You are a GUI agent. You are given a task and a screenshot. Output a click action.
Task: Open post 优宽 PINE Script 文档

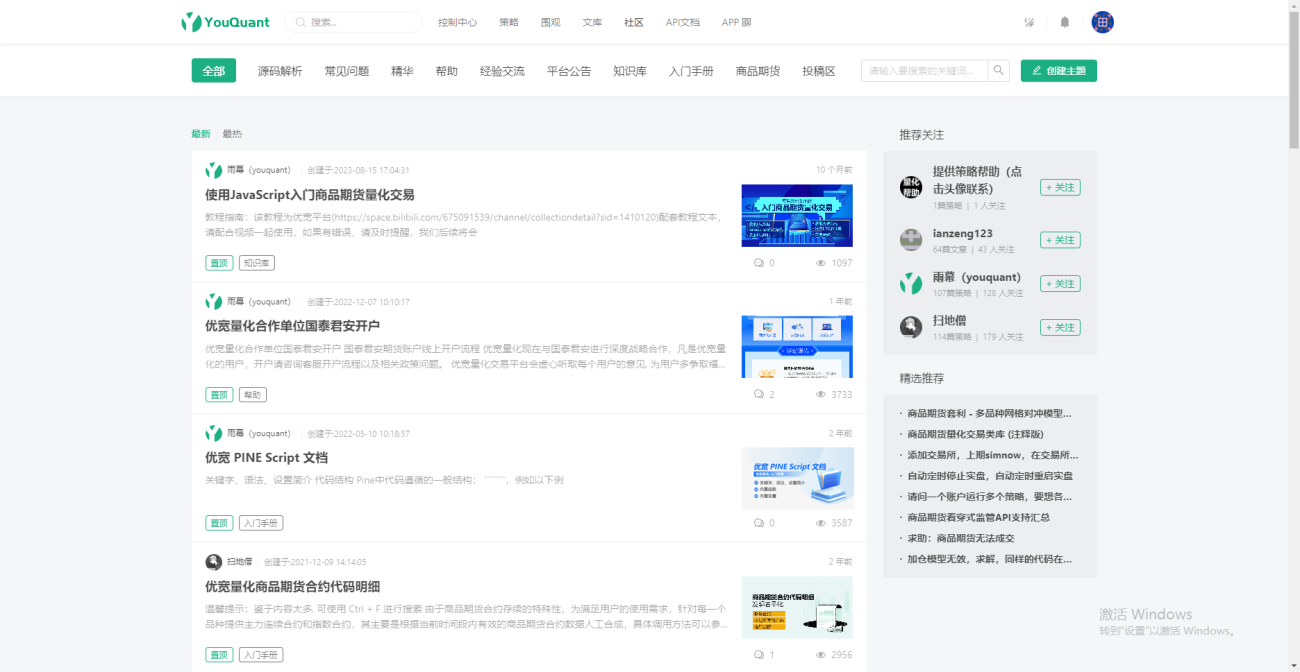[266, 458]
